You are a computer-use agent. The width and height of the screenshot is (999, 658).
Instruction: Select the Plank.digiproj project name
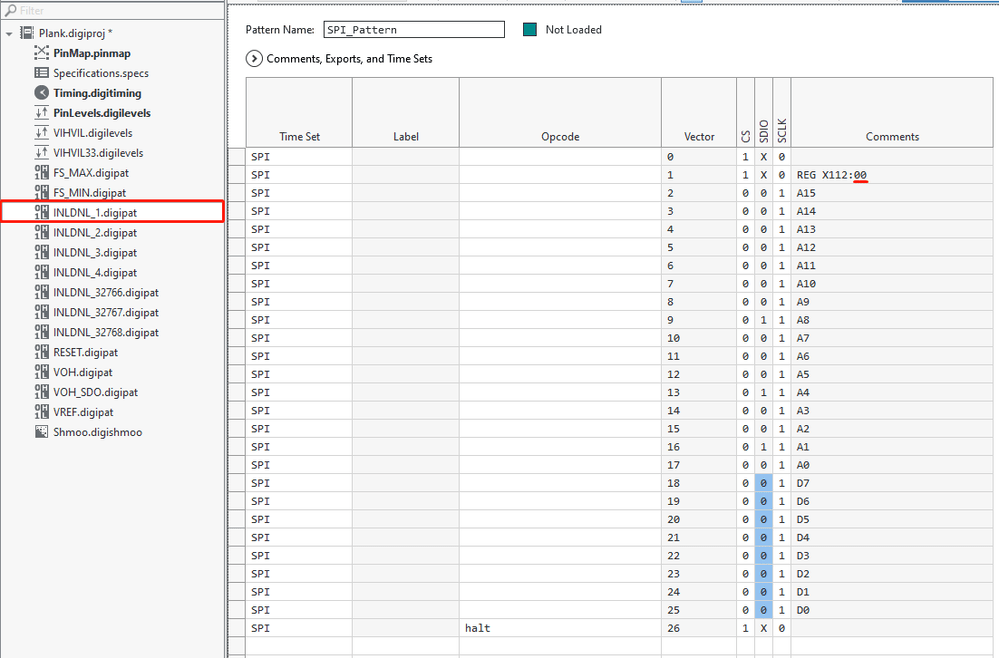(75, 34)
